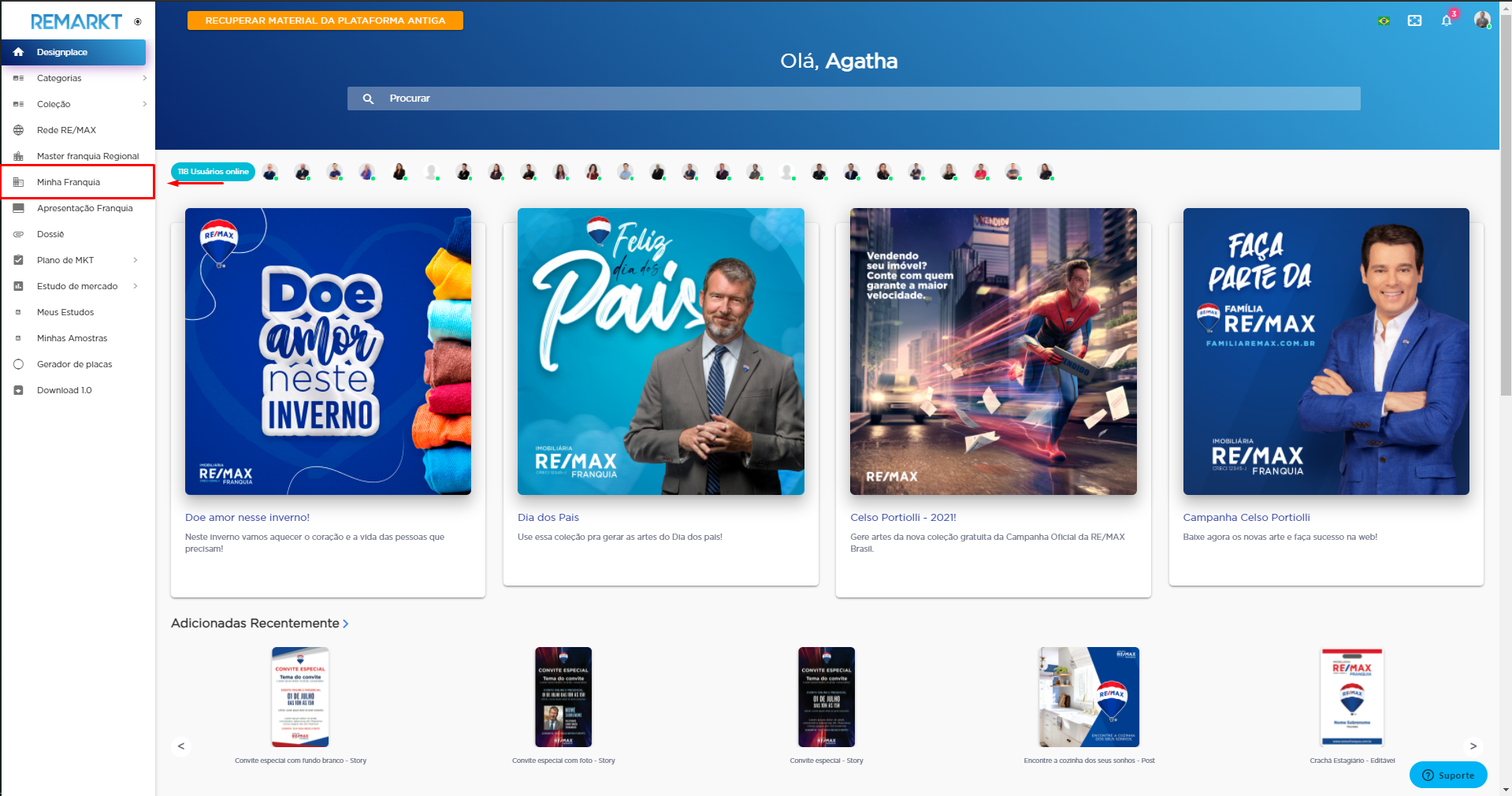Click Recuperar Material da Plataforma Antiga
The height and width of the screenshot is (796, 1512).
coord(325,20)
